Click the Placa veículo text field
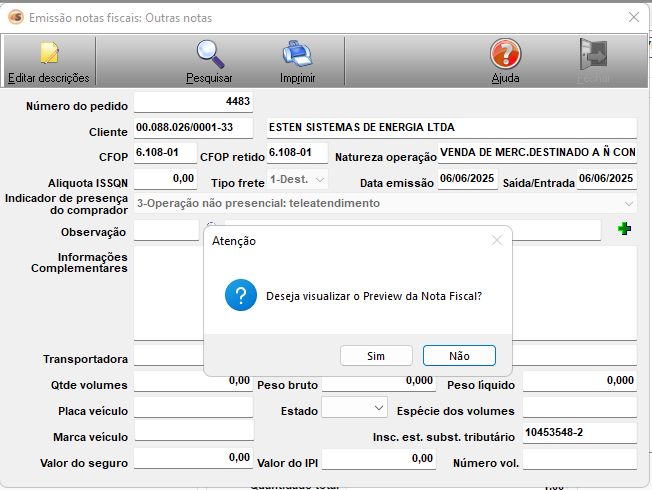The height and width of the screenshot is (490, 652). 193,407
